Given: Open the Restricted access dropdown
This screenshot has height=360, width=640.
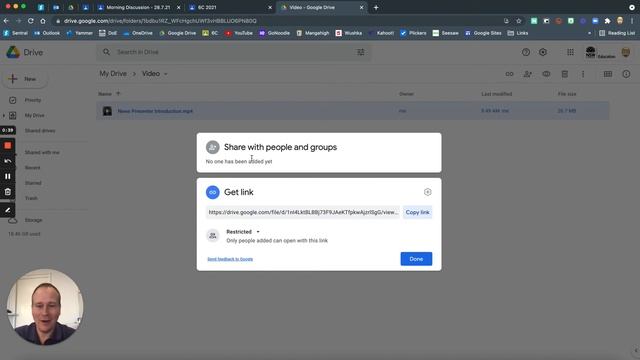Looking at the screenshot, I should 243,231.
